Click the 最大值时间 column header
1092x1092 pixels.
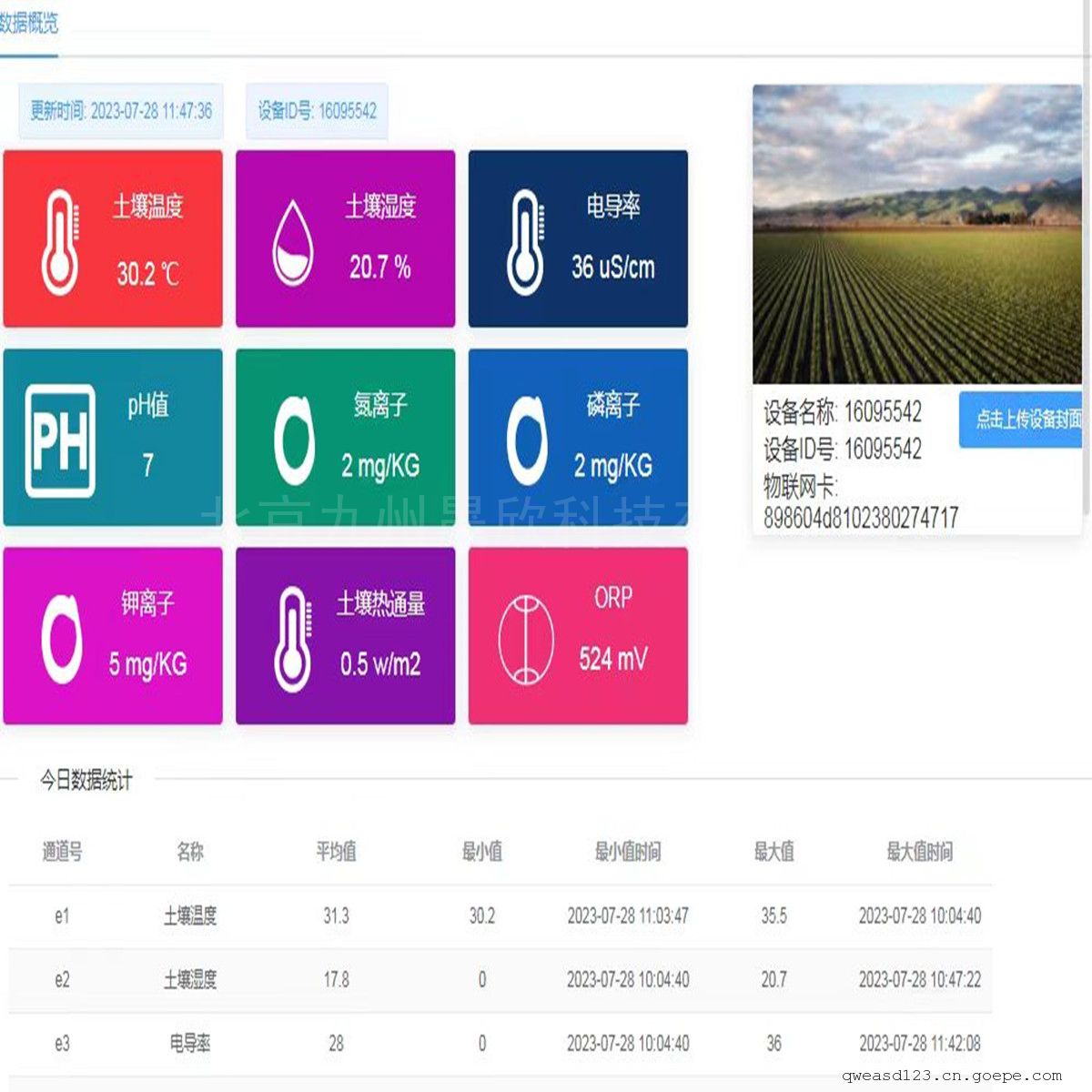coord(919,852)
